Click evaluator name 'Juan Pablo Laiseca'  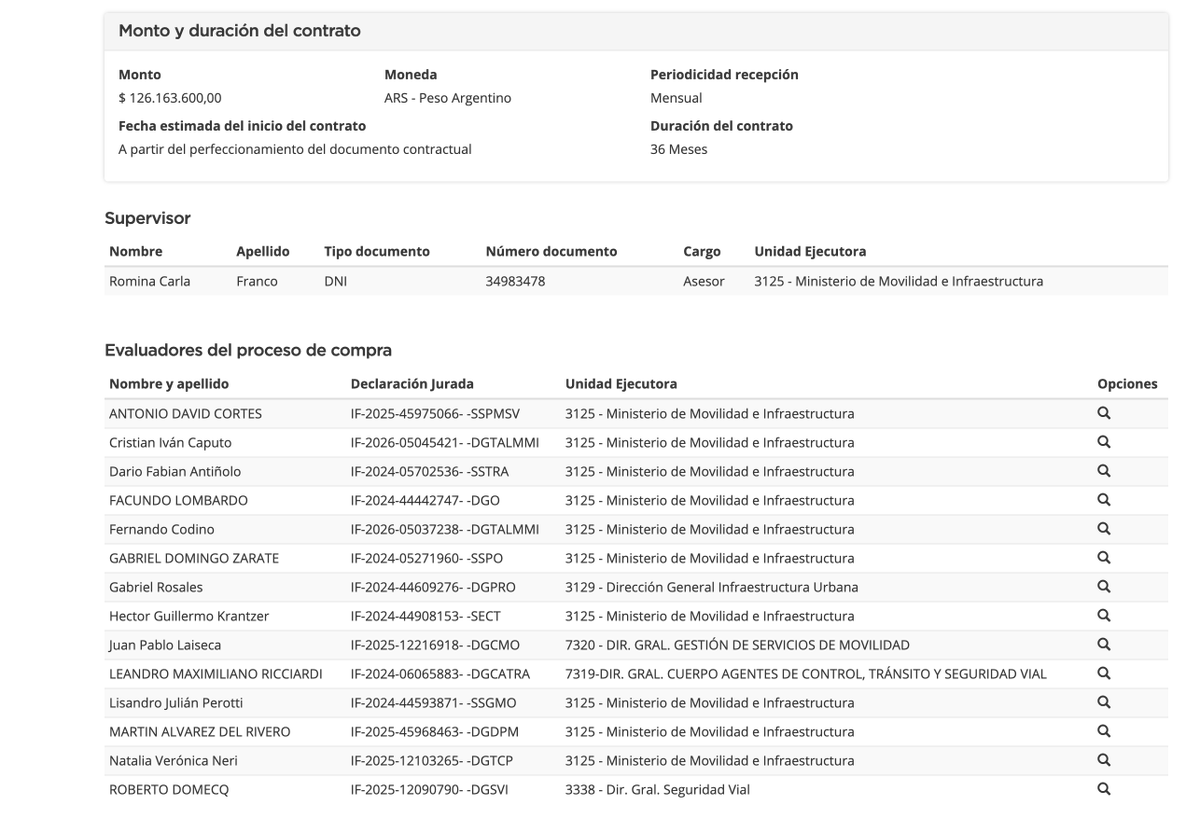pyautogui.click(x=165, y=645)
